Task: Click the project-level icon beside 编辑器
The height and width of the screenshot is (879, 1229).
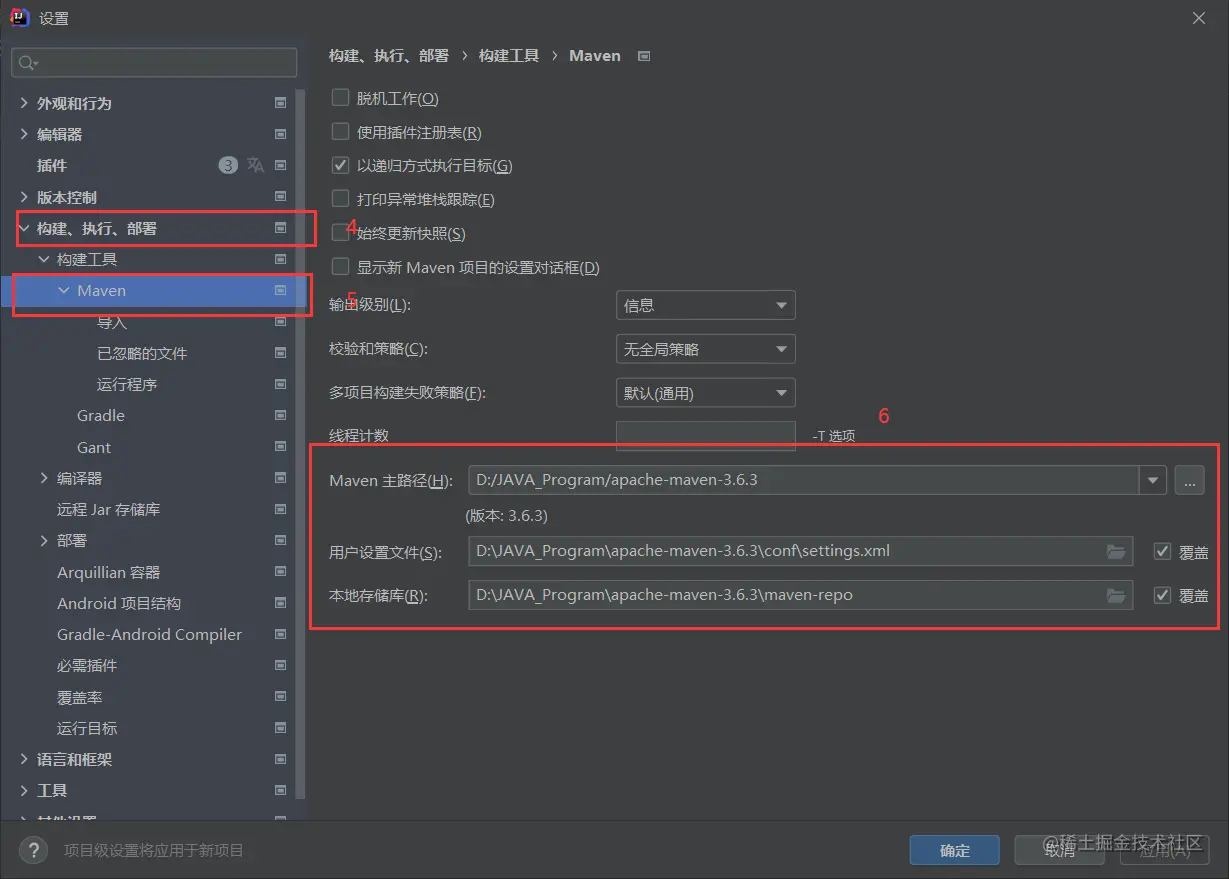Action: (x=281, y=134)
